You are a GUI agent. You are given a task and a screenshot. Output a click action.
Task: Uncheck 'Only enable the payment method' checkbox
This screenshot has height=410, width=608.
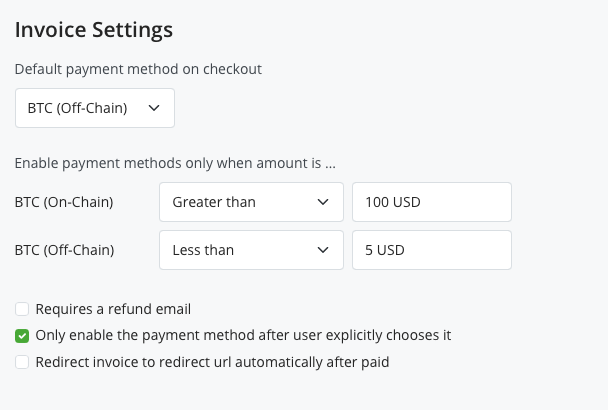[x=22, y=335]
